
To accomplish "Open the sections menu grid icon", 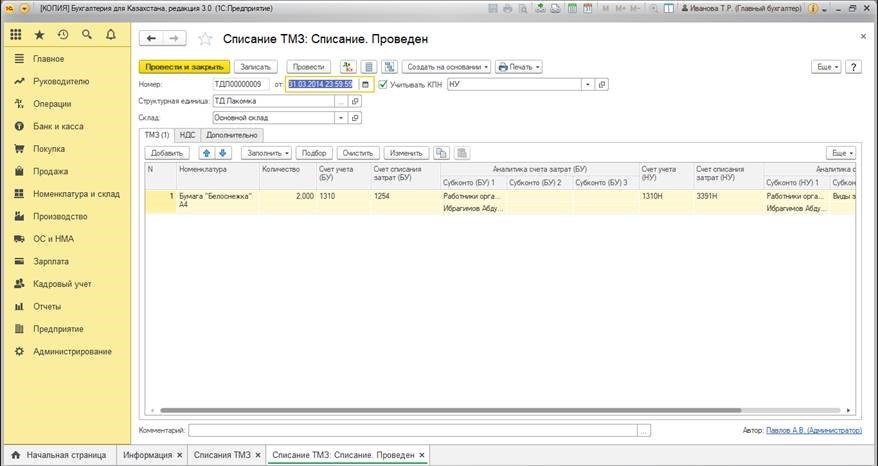I will (x=16, y=35).
